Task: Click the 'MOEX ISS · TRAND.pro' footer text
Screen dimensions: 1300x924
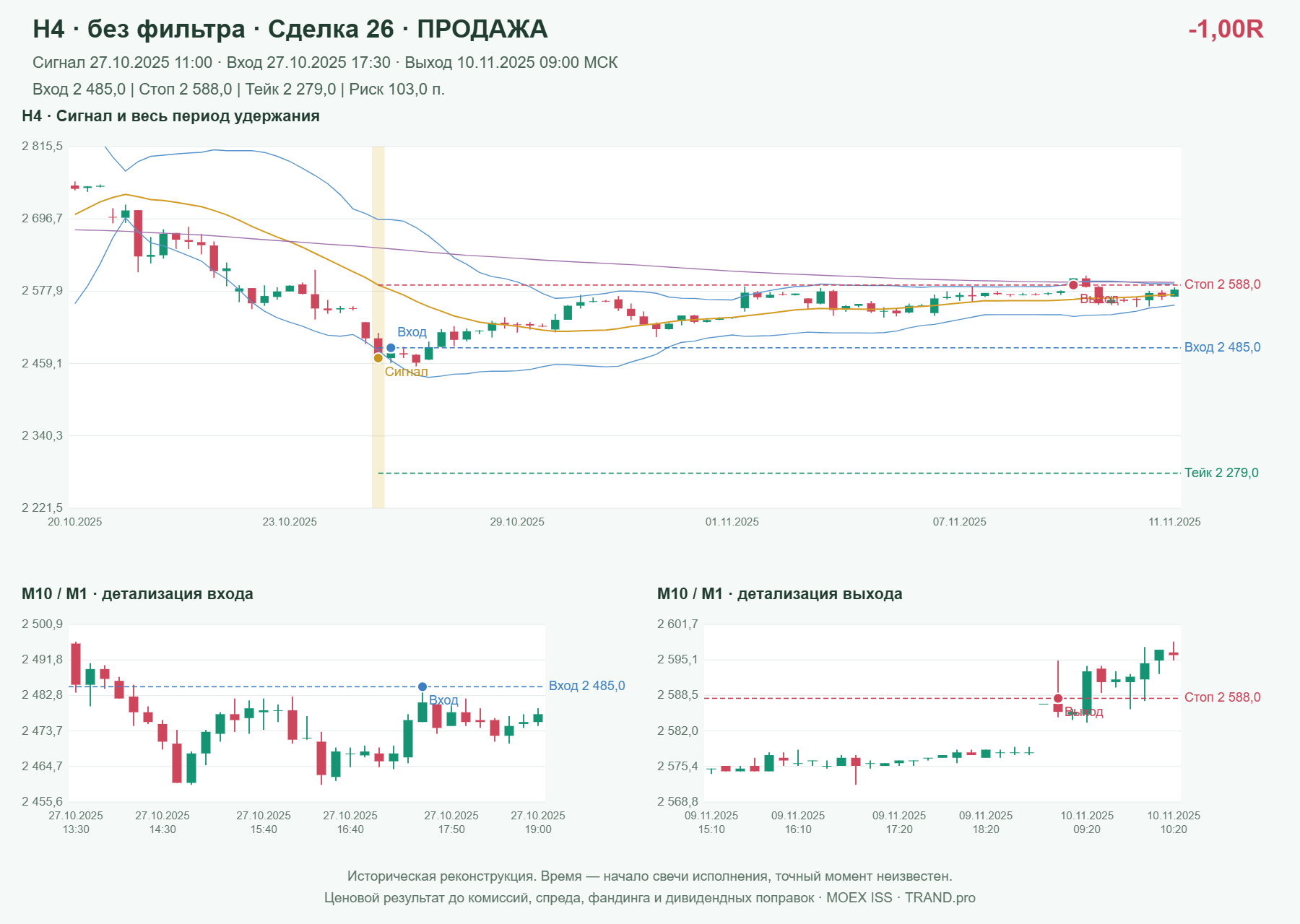Action: click(x=901, y=898)
